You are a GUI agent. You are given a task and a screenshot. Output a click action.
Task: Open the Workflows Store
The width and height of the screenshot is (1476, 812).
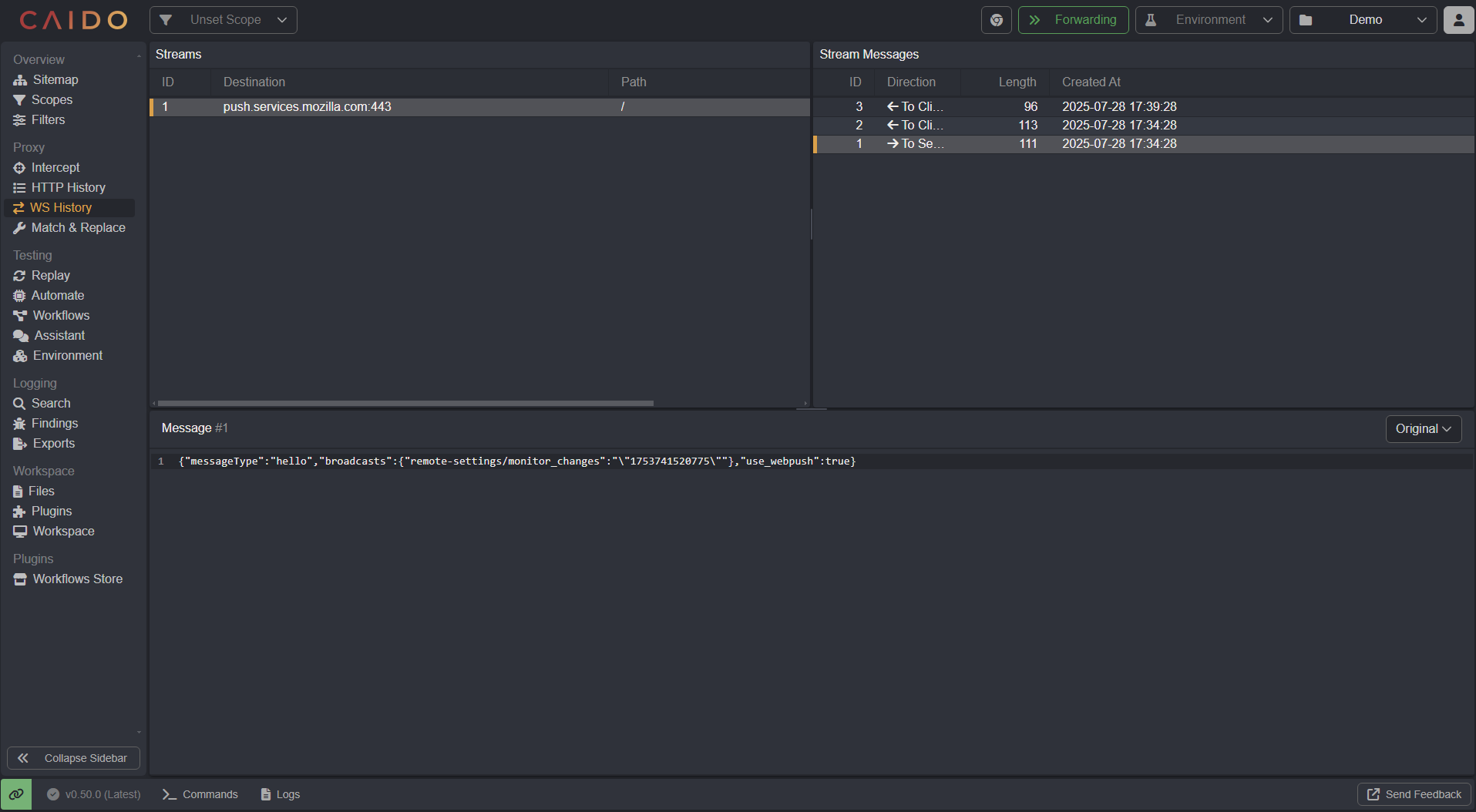click(x=77, y=579)
